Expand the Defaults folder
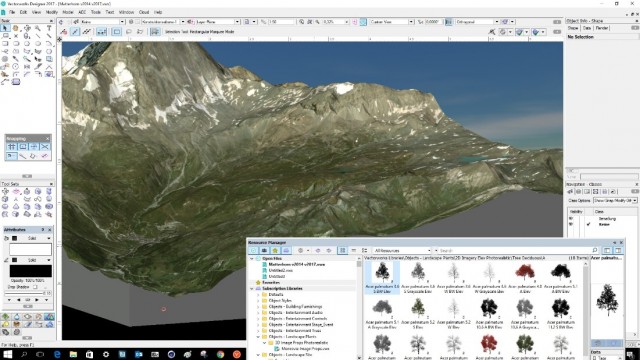This screenshot has width=640, height=360. point(258,295)
